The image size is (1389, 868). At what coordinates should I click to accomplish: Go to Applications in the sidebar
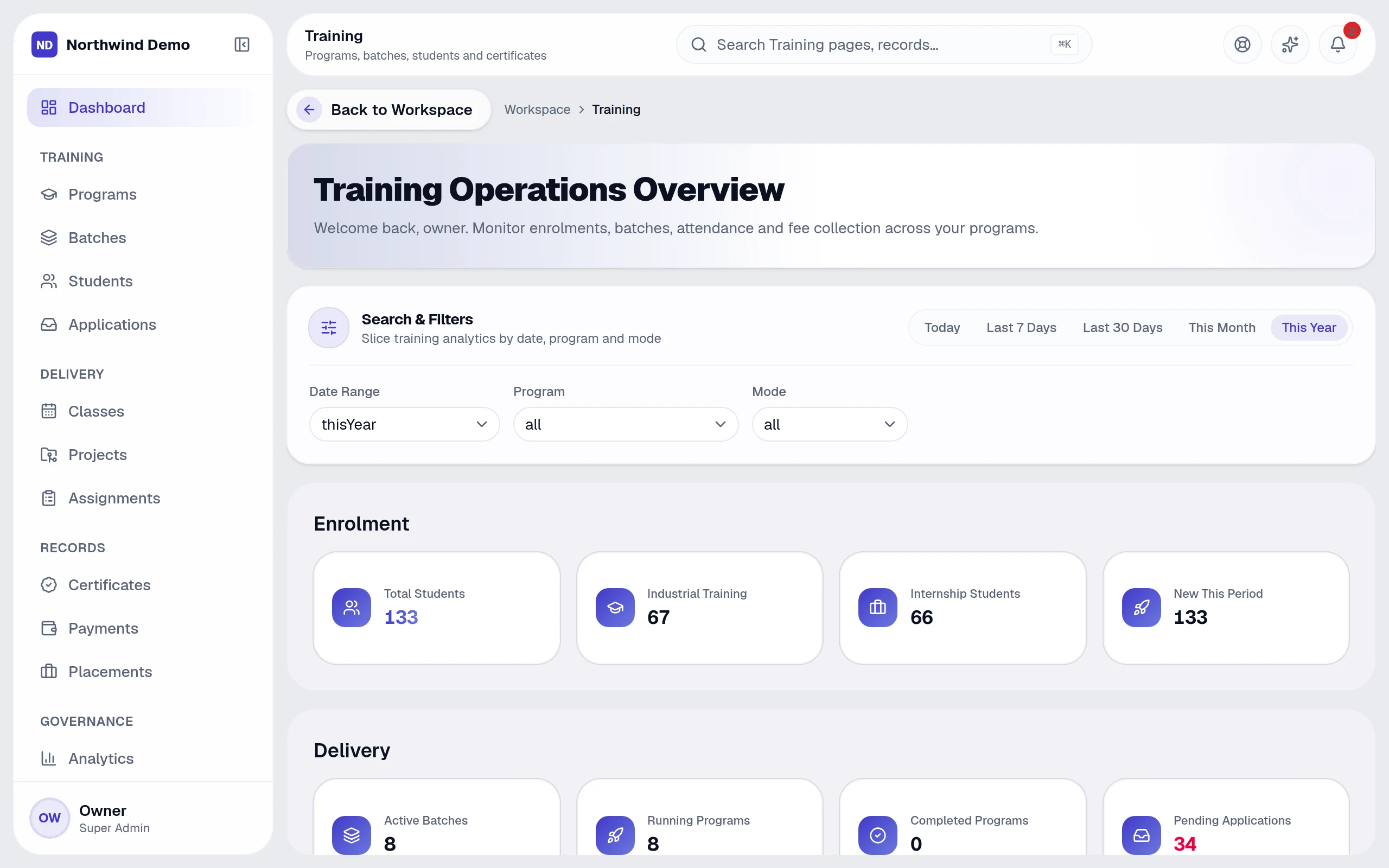click(143, 324)
